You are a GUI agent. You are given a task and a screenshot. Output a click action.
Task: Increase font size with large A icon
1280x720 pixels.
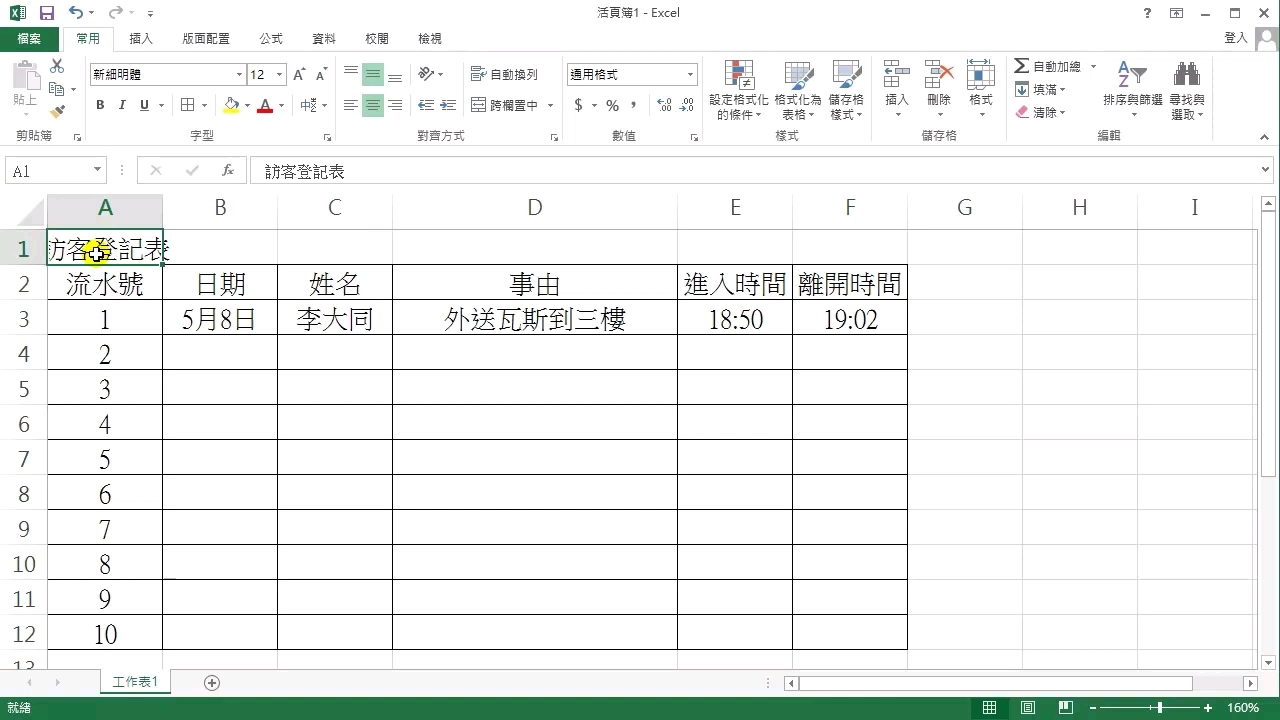(x=299, y=75)
